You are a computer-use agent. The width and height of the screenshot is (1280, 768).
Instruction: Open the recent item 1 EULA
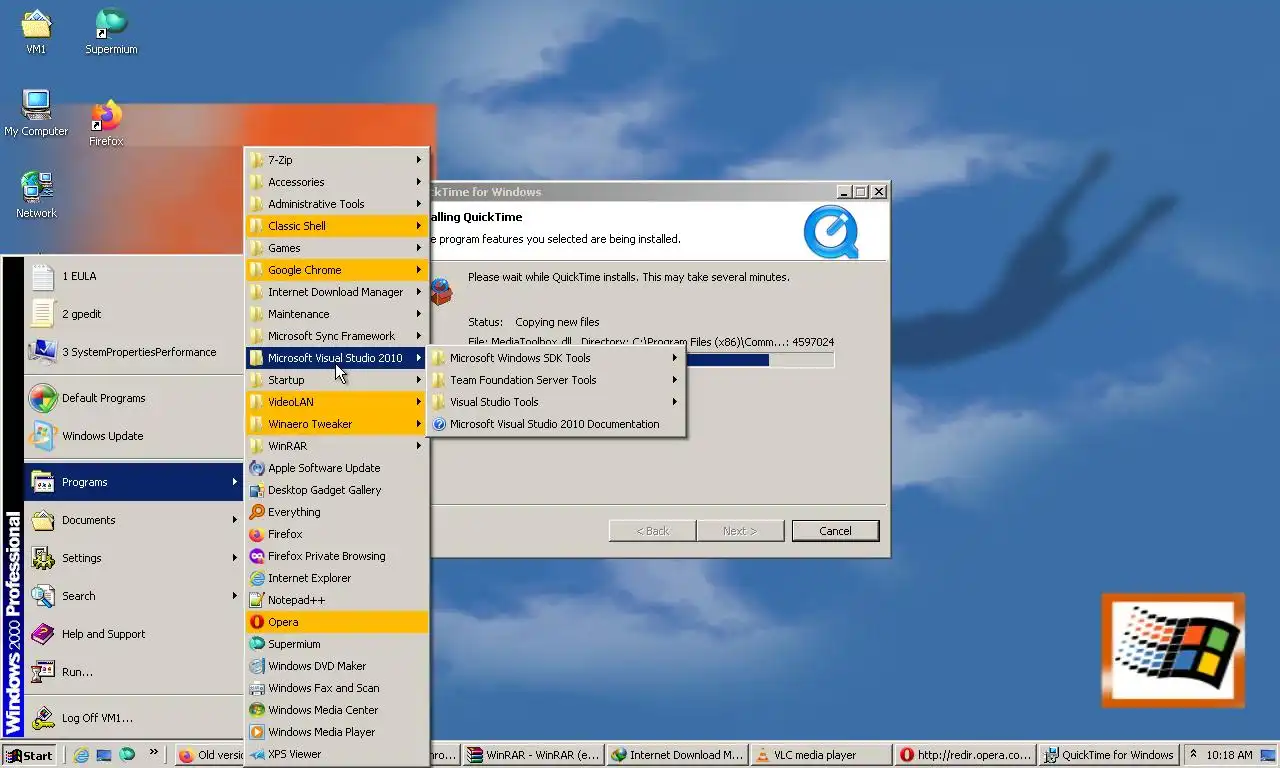coord(134,276)
